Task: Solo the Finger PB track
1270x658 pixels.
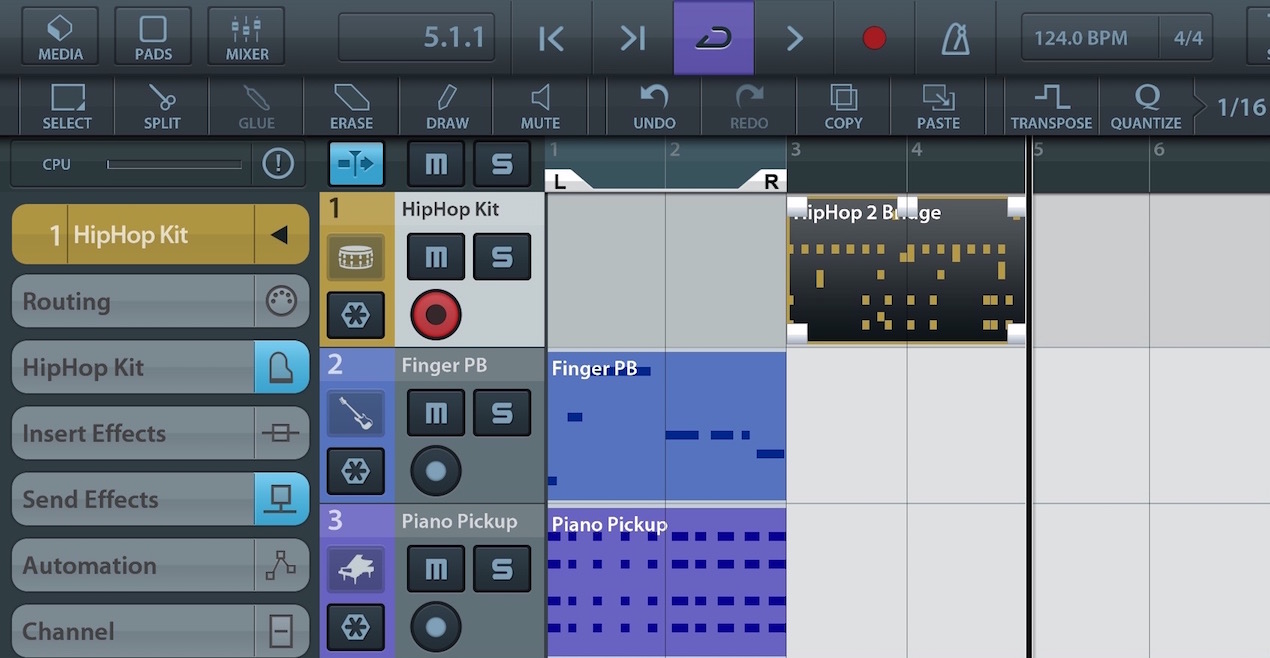Action: point(502,412)
